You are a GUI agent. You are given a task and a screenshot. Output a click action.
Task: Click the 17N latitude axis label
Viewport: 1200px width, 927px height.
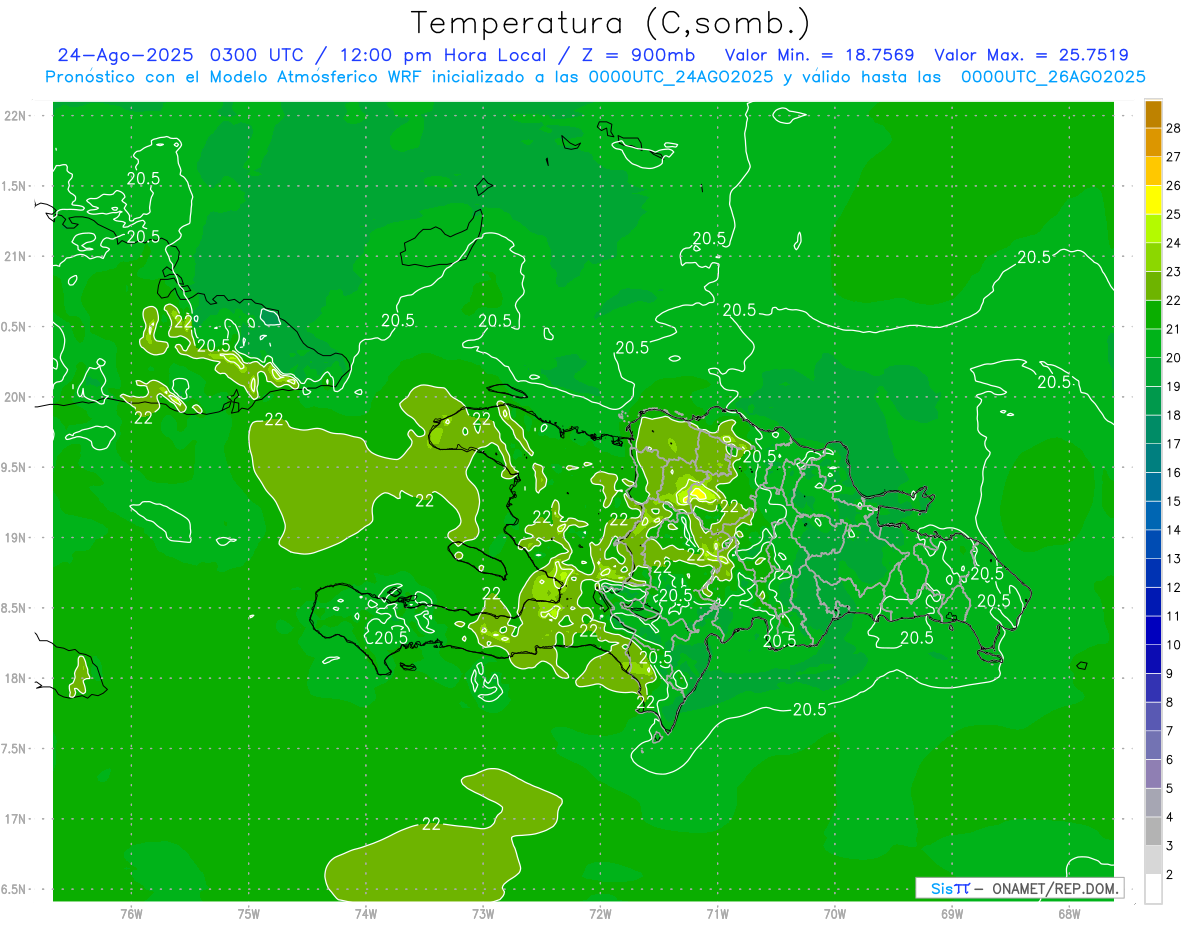point(15,819)
